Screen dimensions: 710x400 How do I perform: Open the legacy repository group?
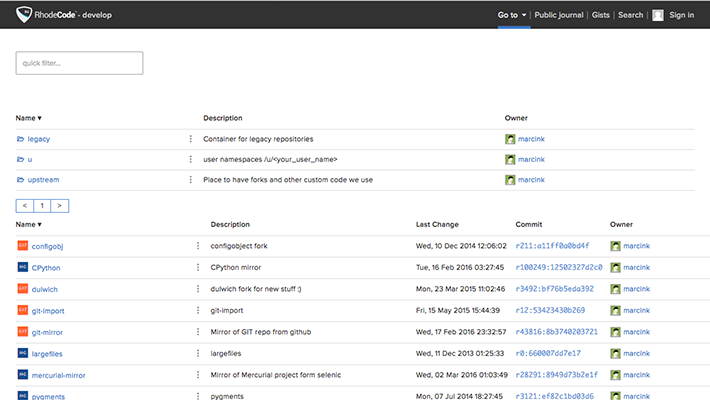pyautogui.click(x=38, y=139)
